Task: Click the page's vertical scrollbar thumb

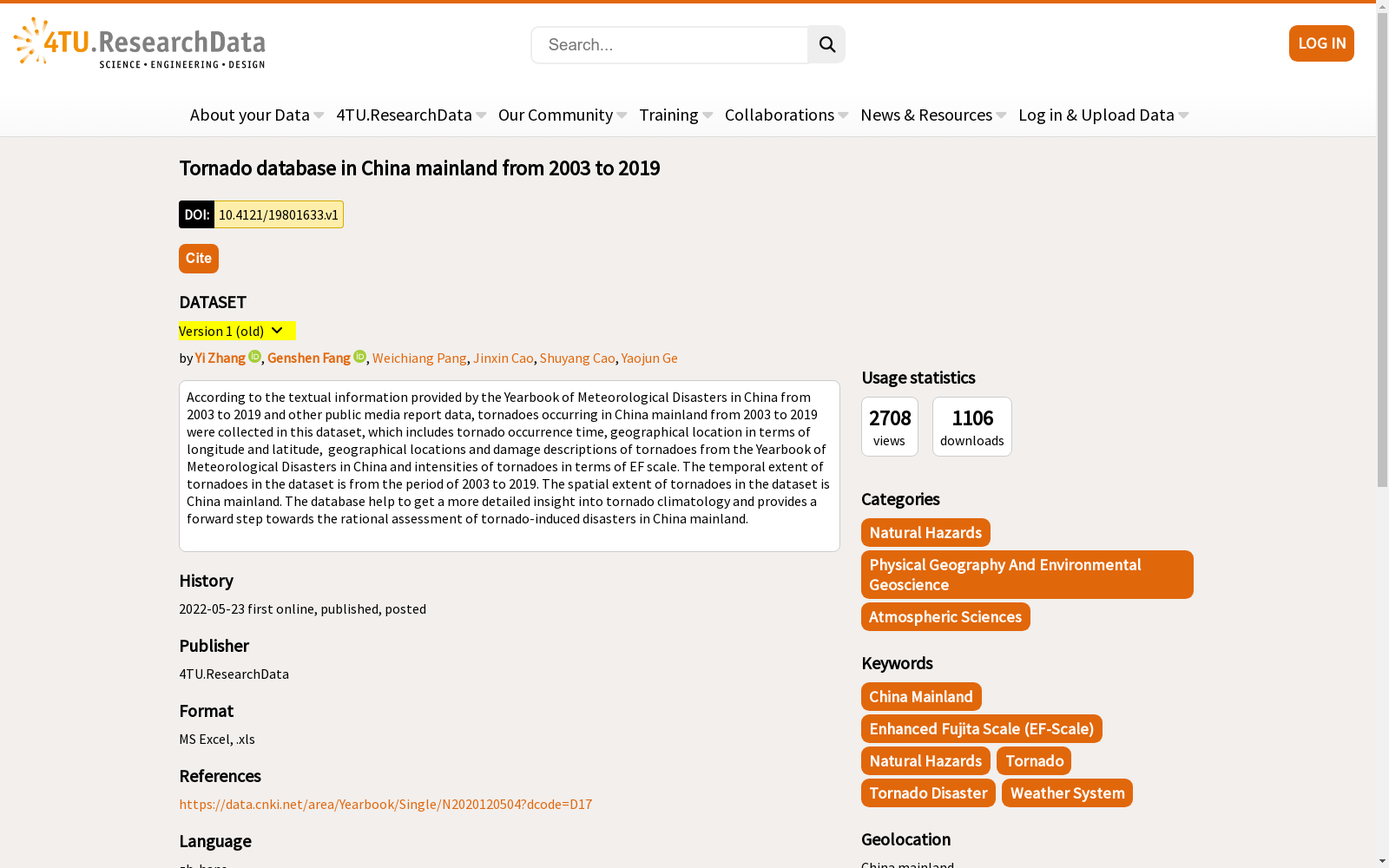Action: coord(1382,250)
